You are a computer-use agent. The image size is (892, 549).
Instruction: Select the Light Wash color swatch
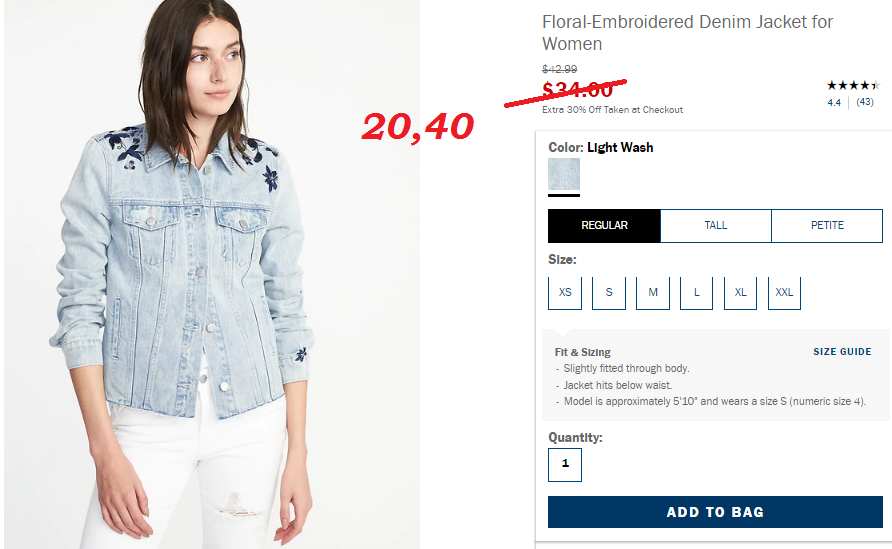coord(564,174)
